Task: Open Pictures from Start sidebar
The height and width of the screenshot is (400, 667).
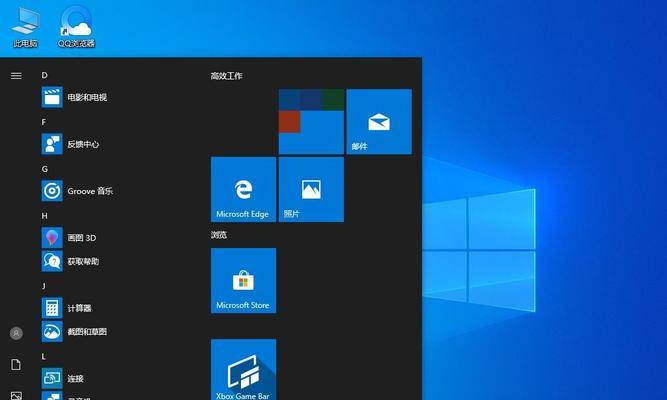Action: [x=16, y=396]
